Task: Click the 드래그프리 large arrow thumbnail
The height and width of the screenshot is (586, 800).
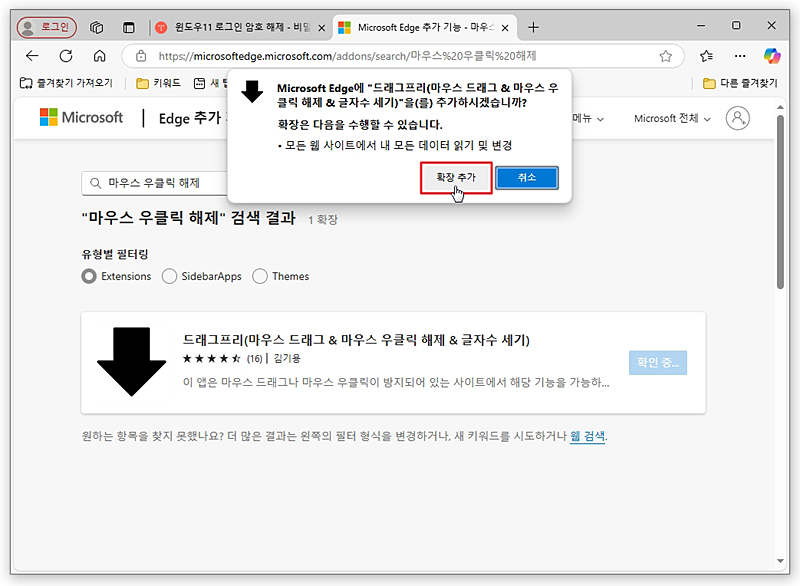Action: 132,362
